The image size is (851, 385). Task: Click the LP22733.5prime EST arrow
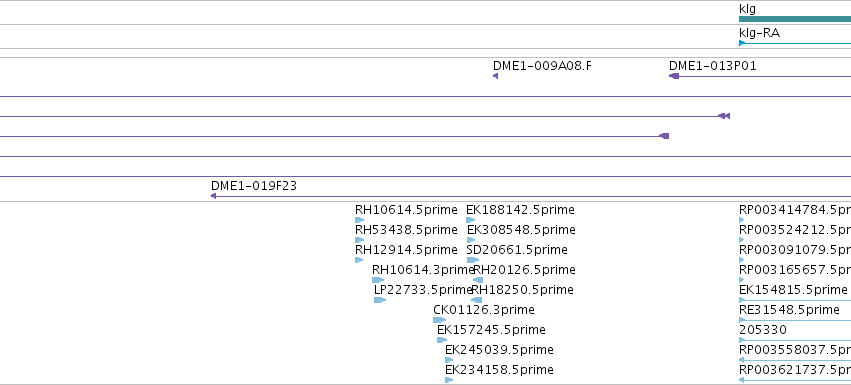[x=380, y=300]
